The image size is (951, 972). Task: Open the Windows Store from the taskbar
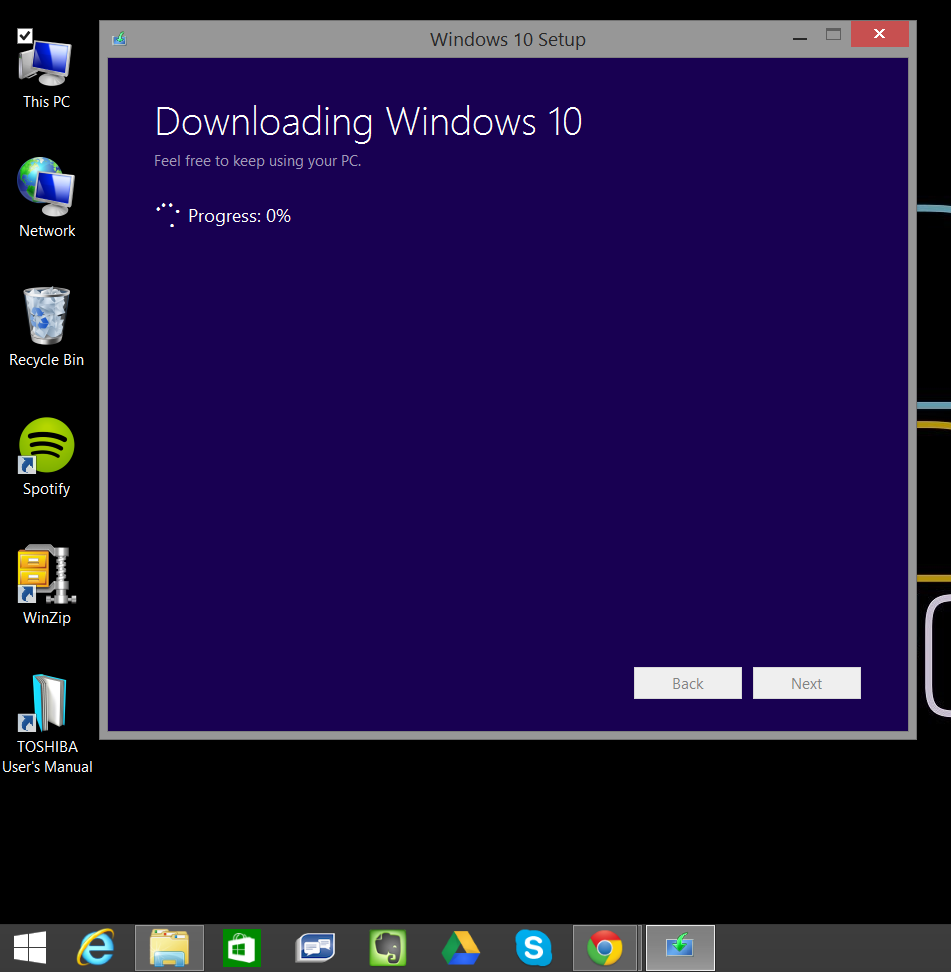(241, 947)
